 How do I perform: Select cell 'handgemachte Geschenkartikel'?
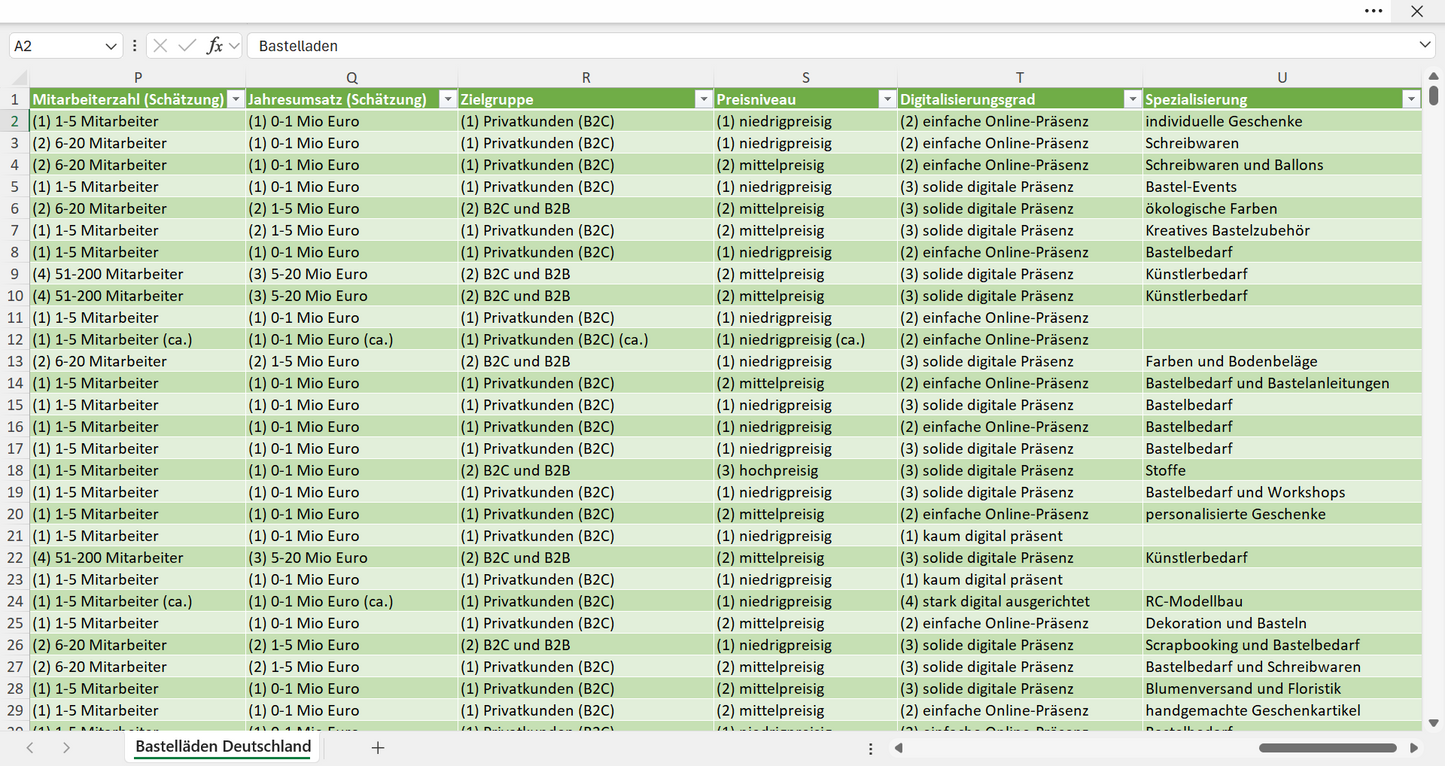(1282, 710)
